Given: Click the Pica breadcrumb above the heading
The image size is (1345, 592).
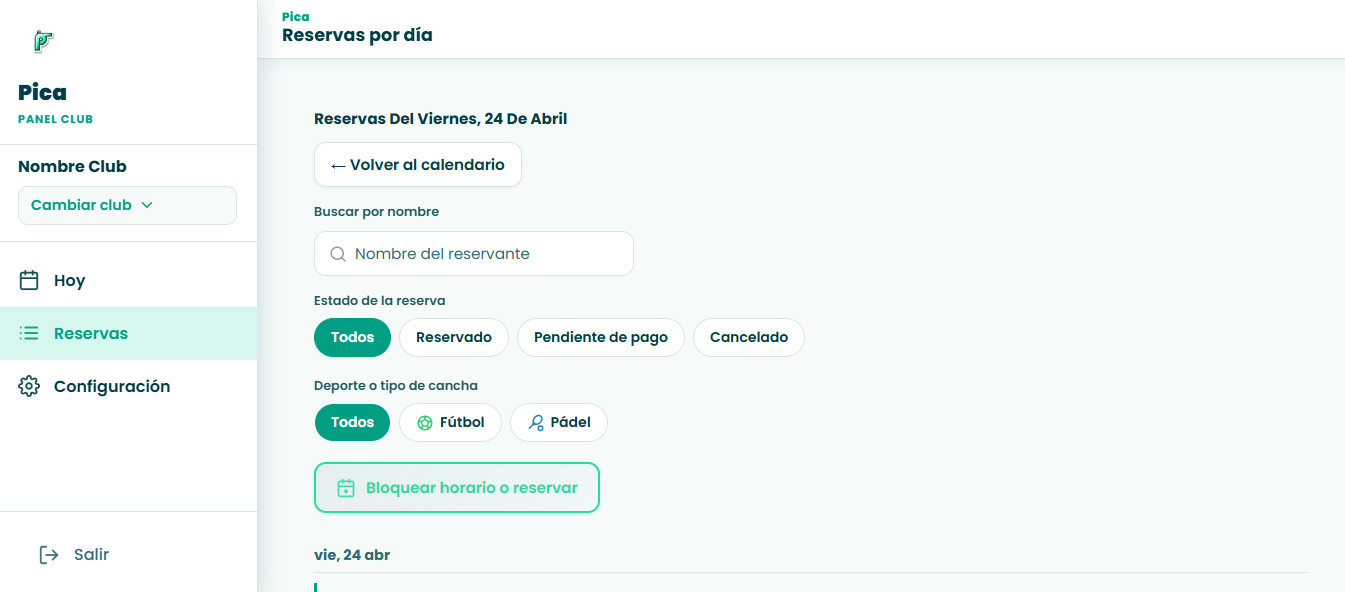Looking at the screenshot, I should pos(296,16).
